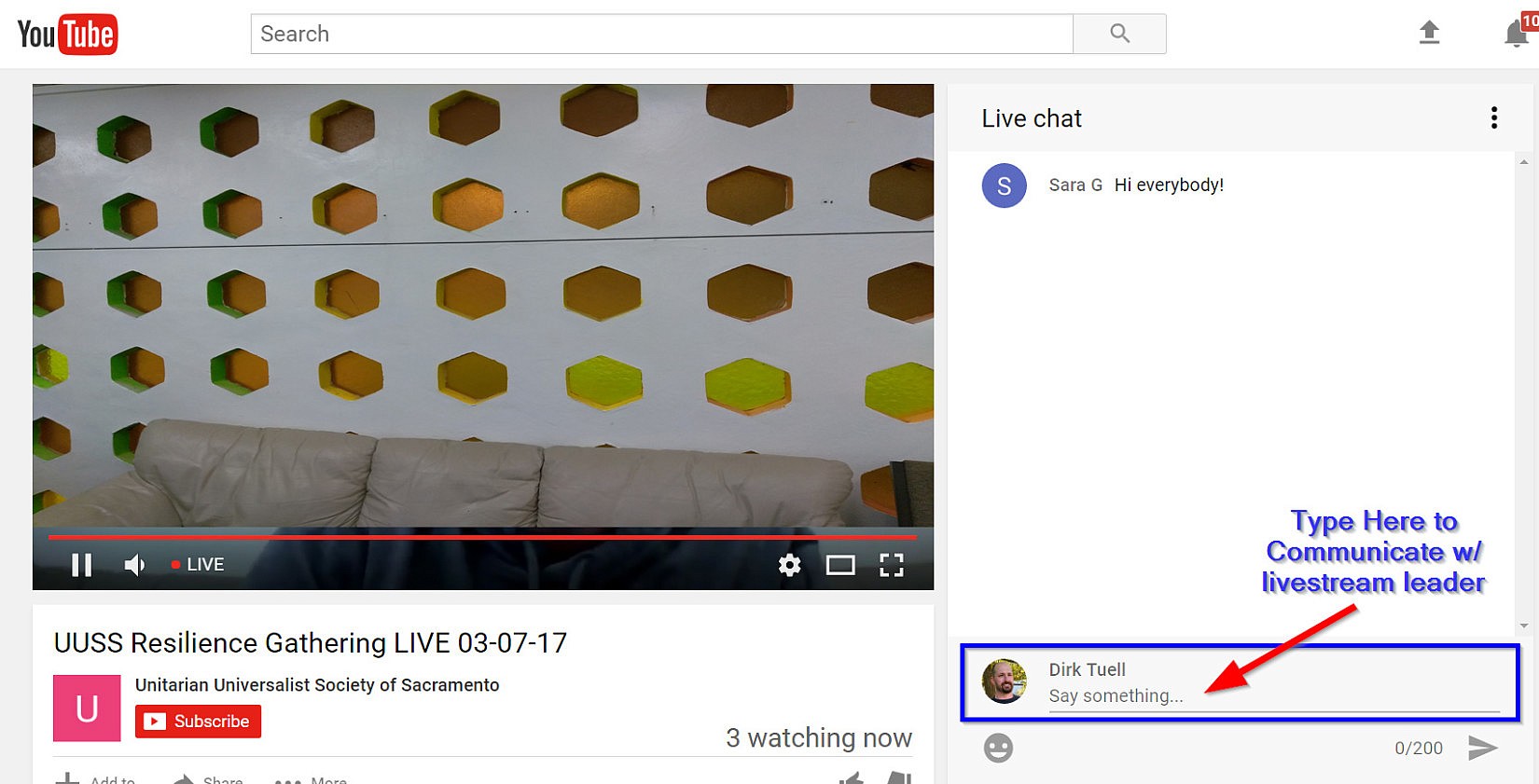Pause the live video
The width and height of the screenshot is (1539, 784).
pos(82,565)
